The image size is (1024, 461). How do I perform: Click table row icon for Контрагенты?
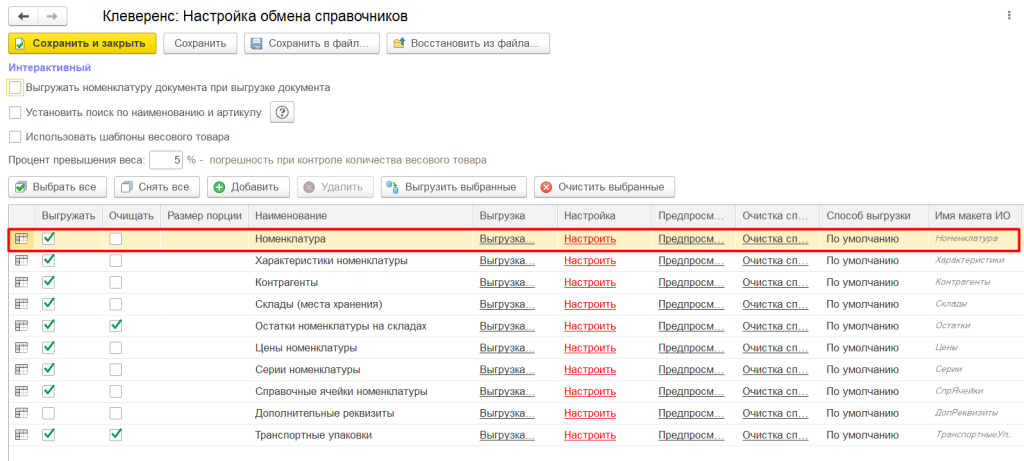coord(22,282)
